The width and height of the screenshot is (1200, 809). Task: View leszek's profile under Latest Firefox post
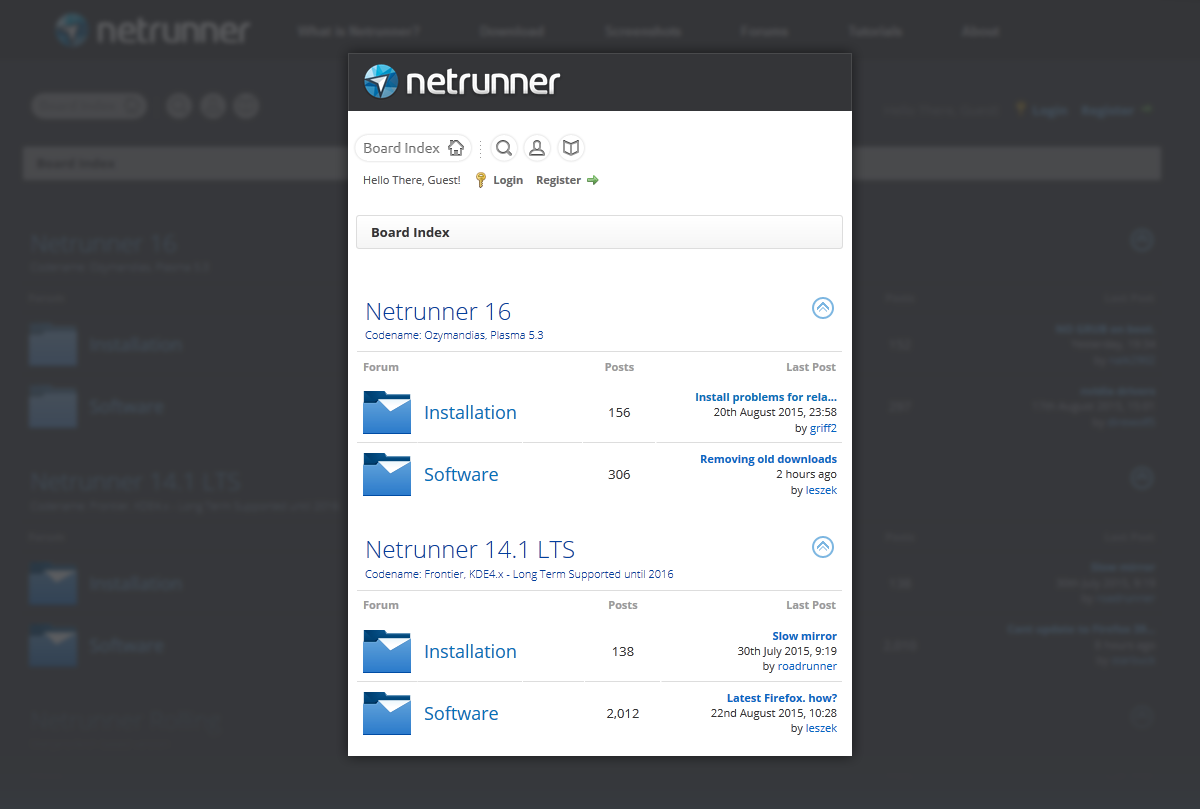[x=821, y=728]
